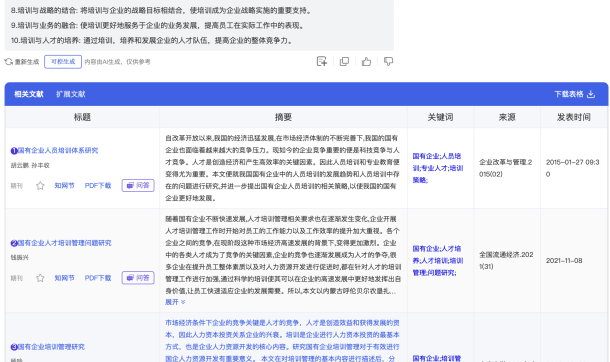The height and width of the screenshot is (362, 610).
Task: Click the 可控生成 button
Action: [x=63, y=62]
